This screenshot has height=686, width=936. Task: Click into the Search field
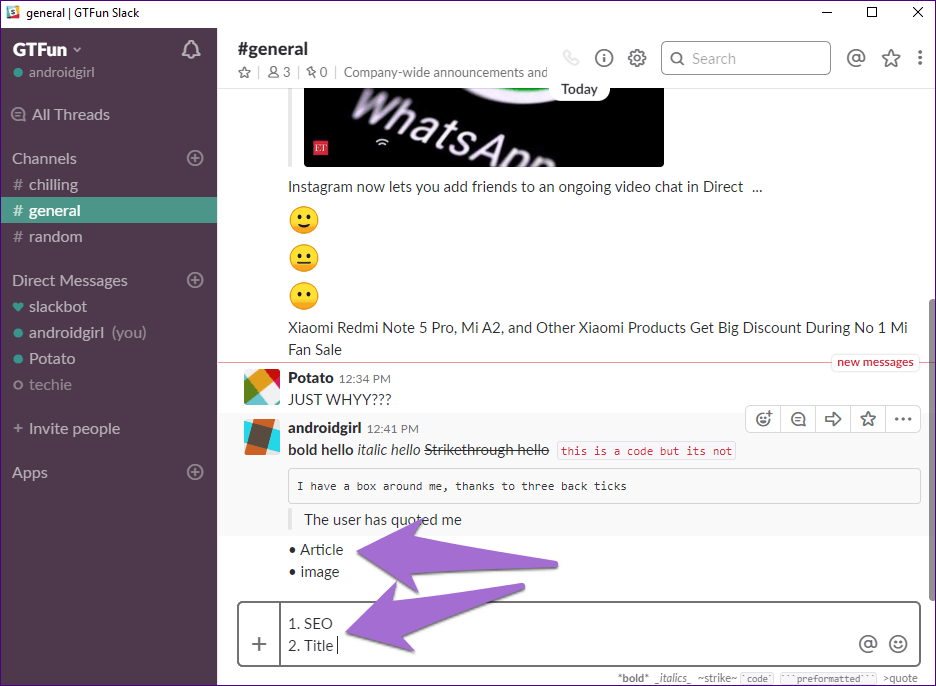(x=746, y=58)
